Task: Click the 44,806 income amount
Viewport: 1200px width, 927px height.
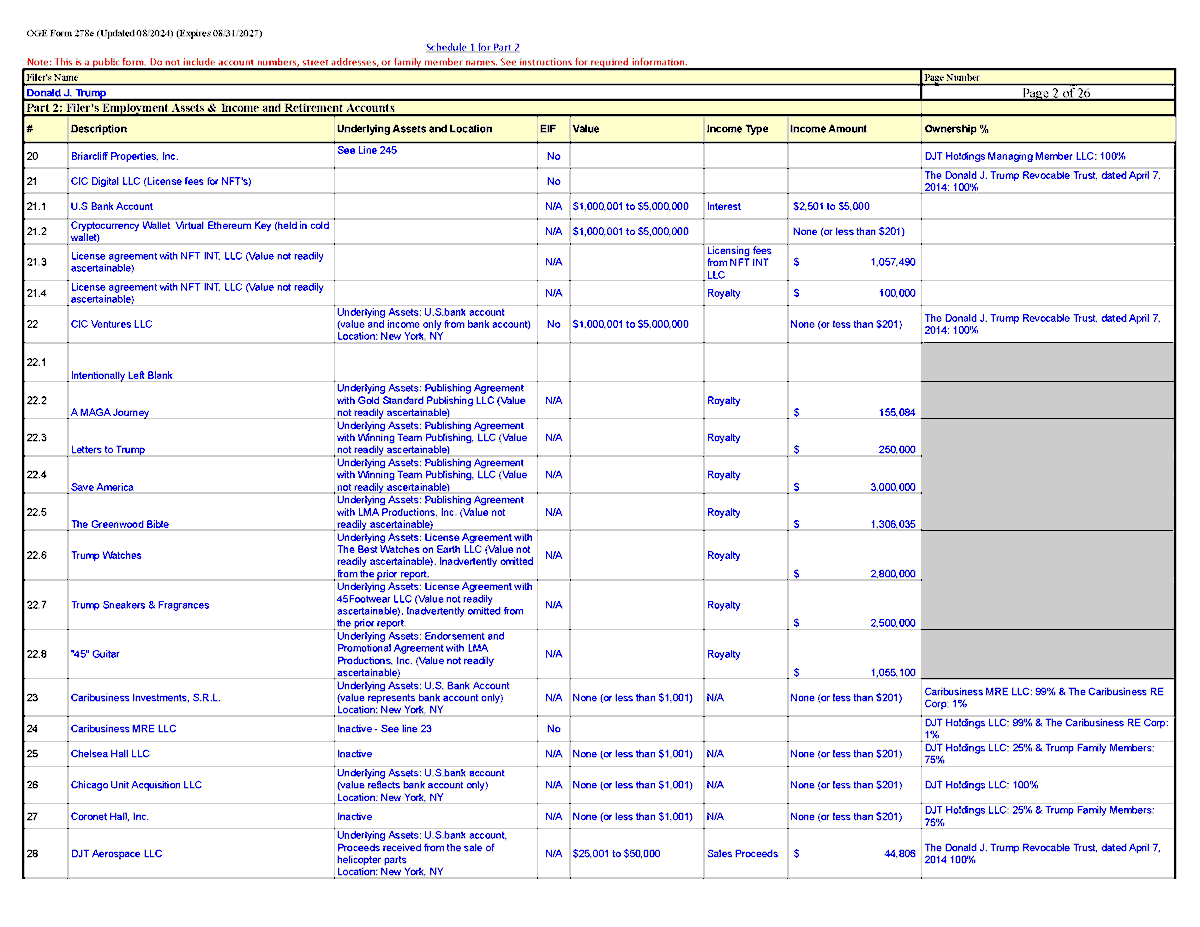Action: pos(900,854)
